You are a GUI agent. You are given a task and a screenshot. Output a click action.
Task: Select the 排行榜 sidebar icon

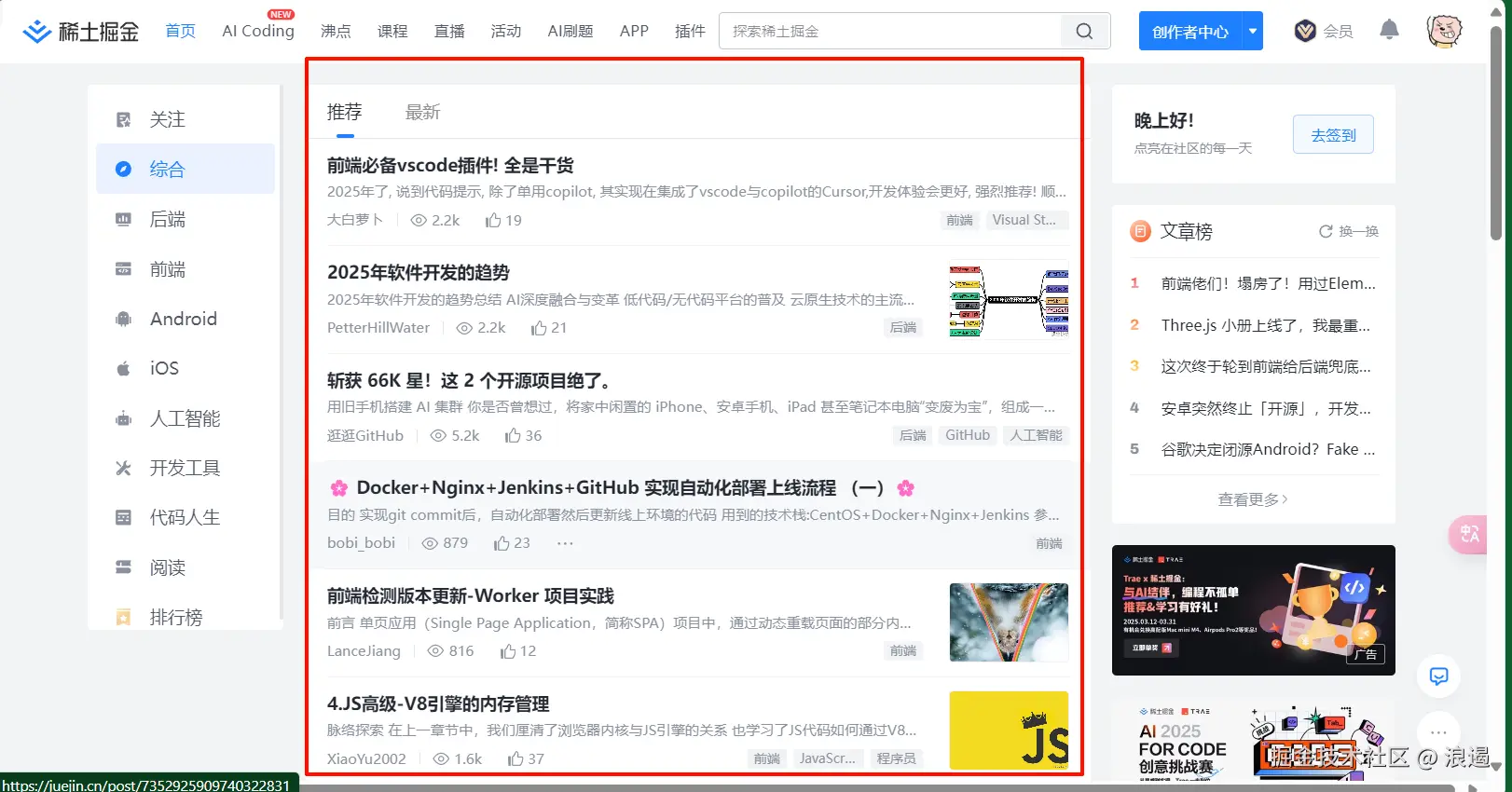[x=123, y=617]
